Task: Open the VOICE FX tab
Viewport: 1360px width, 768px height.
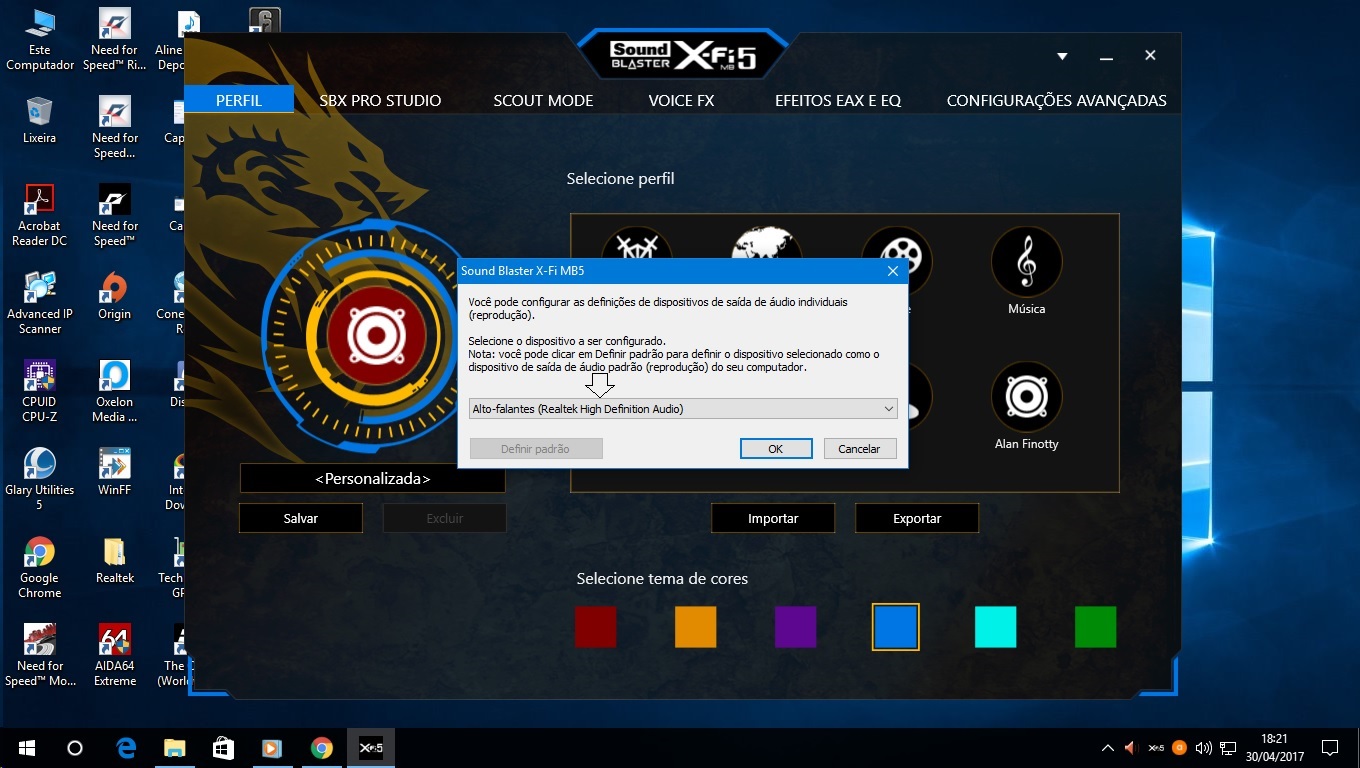Action: [681, 100]
